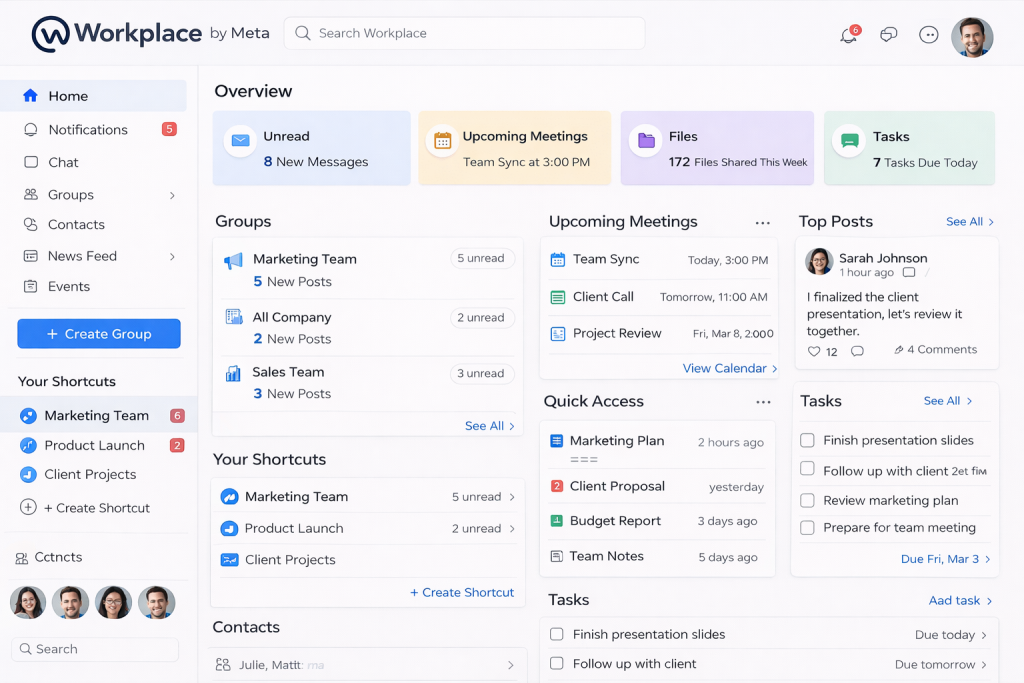The image size is (1024, 683).
Task: Select Contacts in the left navigation
Action: (x=75, y=225)
